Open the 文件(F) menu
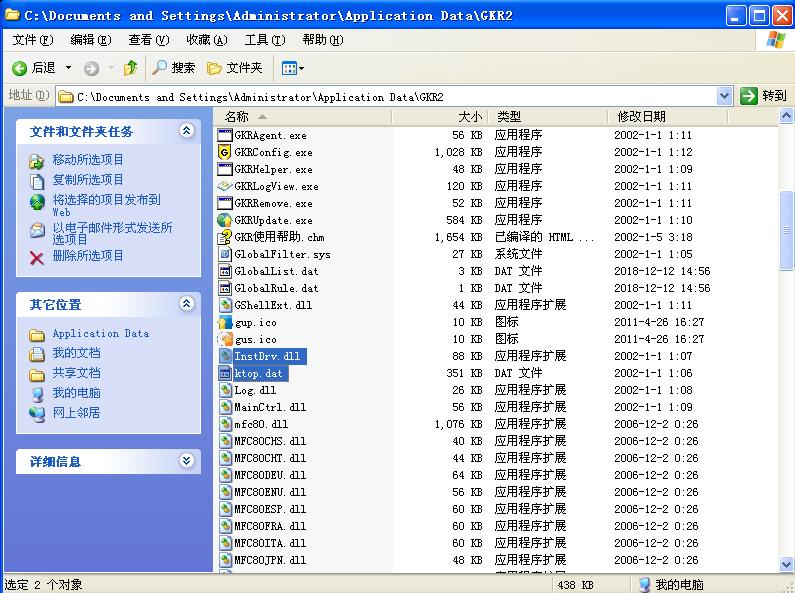The height and width of the screenshot is (593, 795). click(32, 40)
